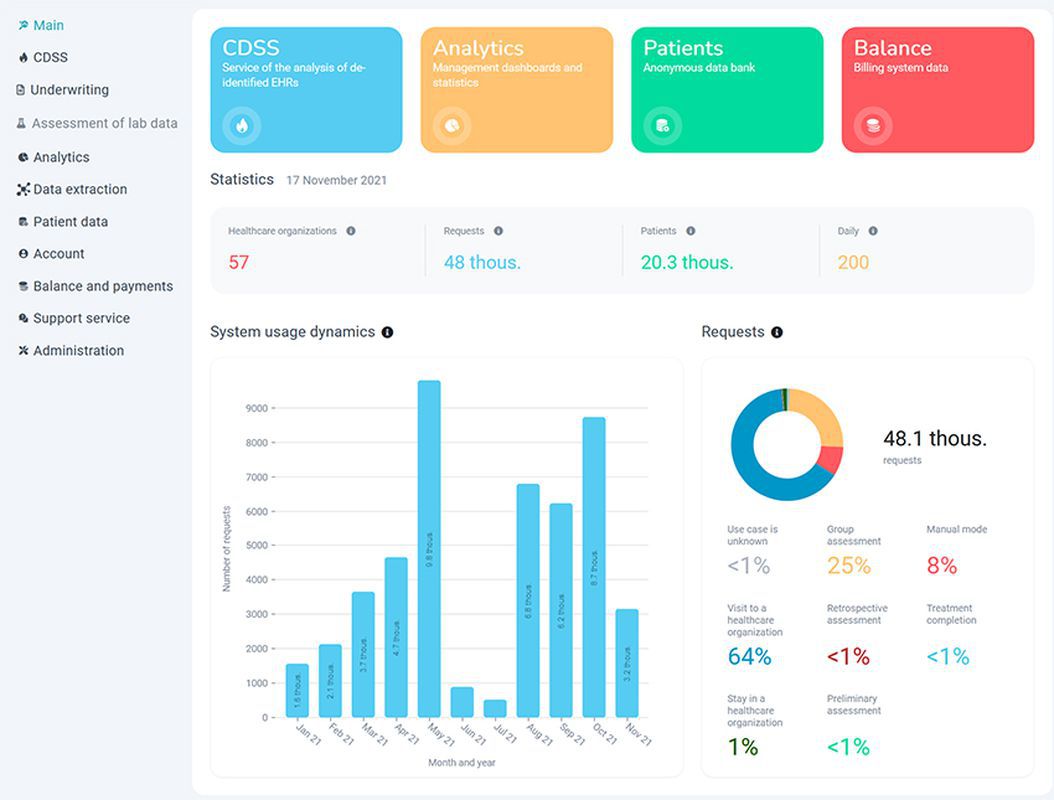Select Patient data in sidebar
This screenshot has height=800, width=1054.
[x=70, y=222]
